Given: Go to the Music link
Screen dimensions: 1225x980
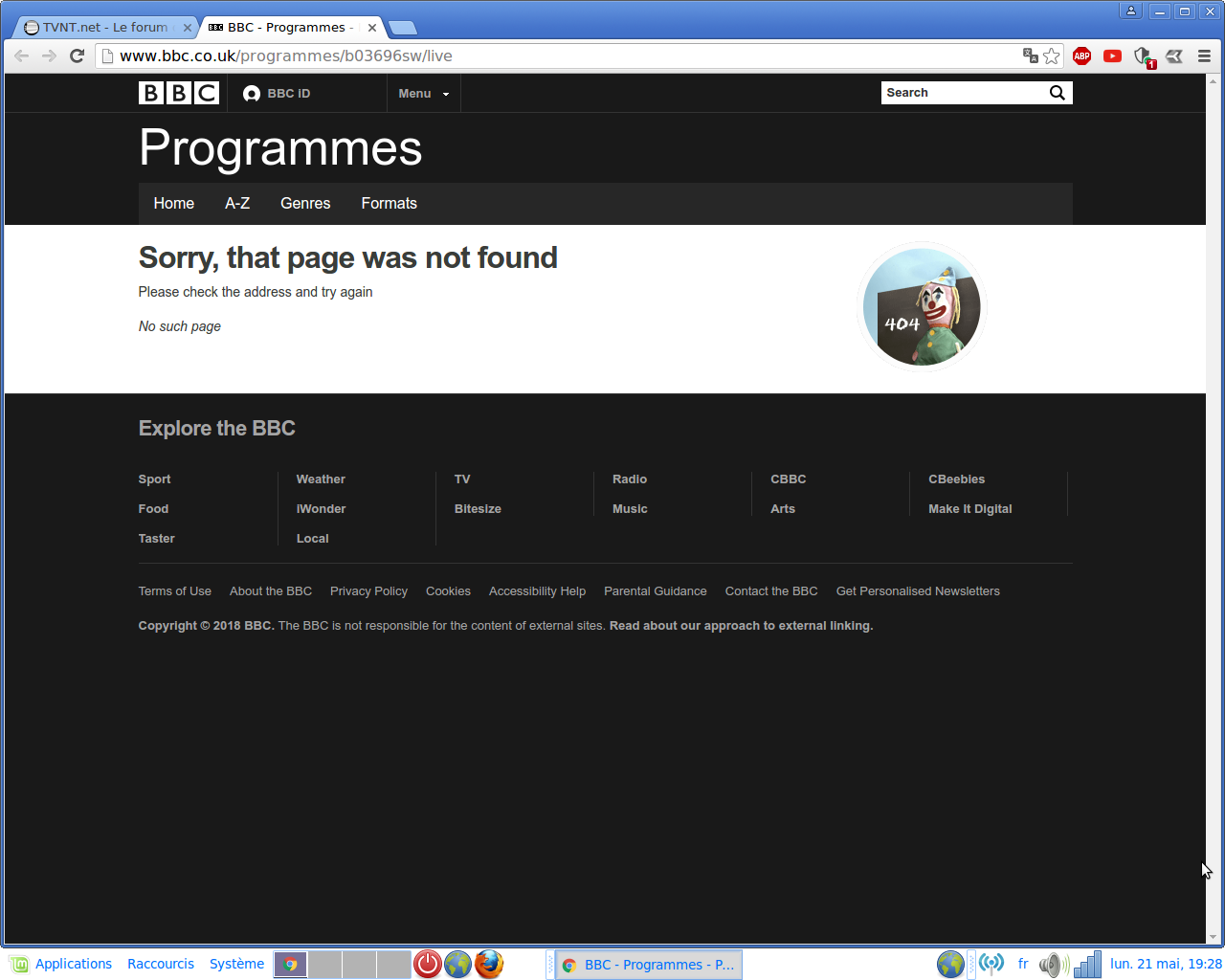Looking at the screenshot, I should click(630, 509).
